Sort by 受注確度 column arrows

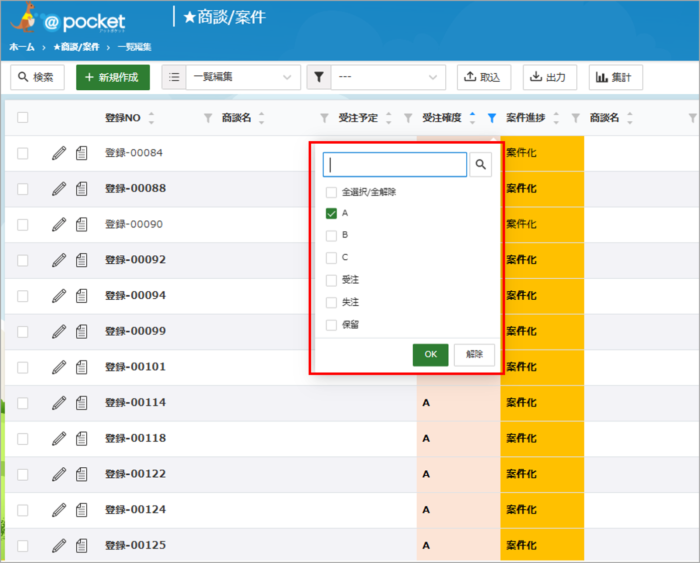(472, 118)
